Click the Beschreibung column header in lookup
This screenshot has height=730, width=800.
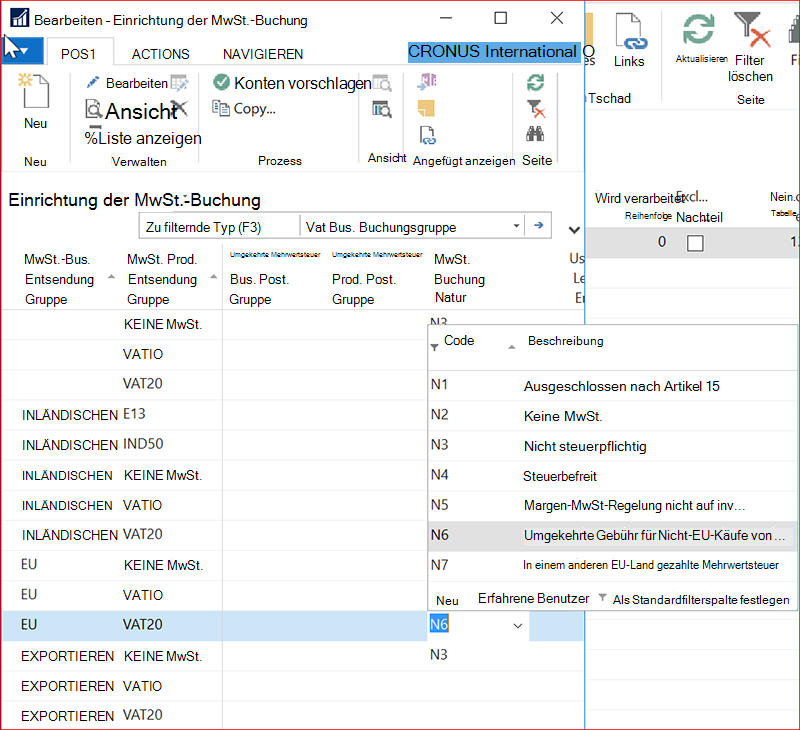point(565,341)
